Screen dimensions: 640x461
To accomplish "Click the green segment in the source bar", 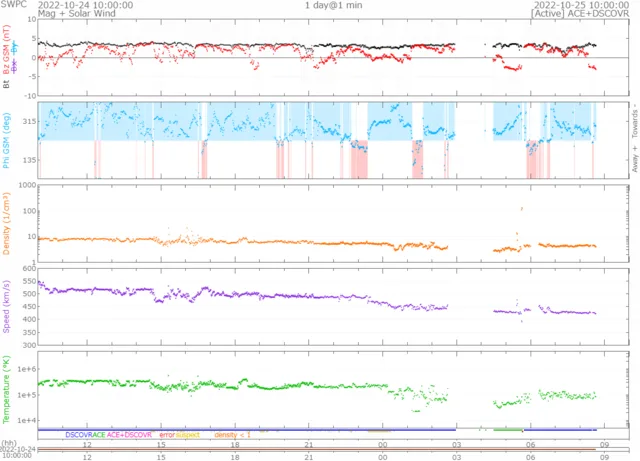I will pos(508,429).
